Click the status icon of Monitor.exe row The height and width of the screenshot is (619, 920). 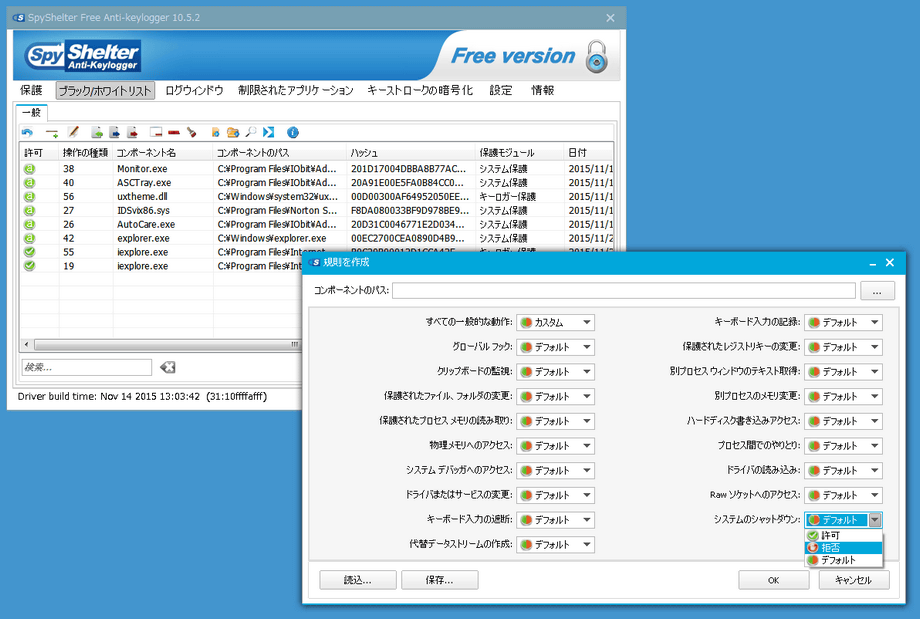tap(29, 169)
